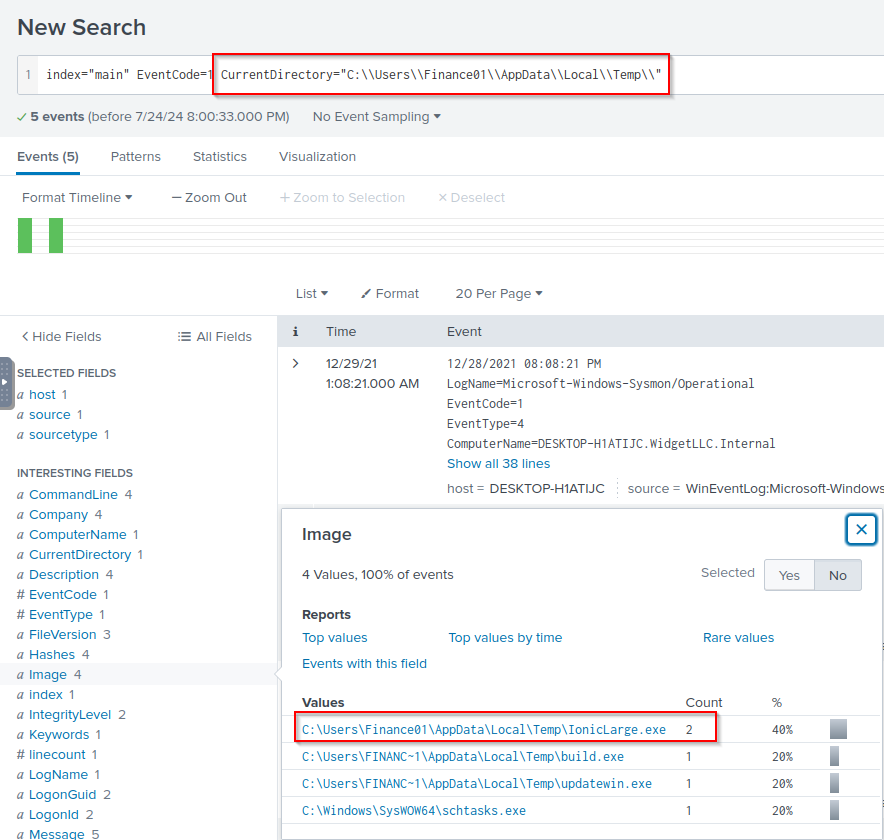Hide the fields sidebar

click(x=61, y=337)
